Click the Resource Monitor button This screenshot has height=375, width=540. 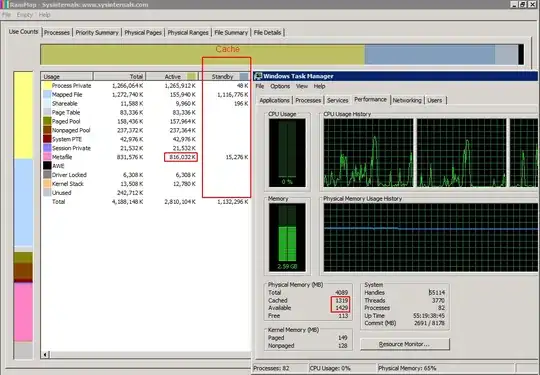point(405,344)
